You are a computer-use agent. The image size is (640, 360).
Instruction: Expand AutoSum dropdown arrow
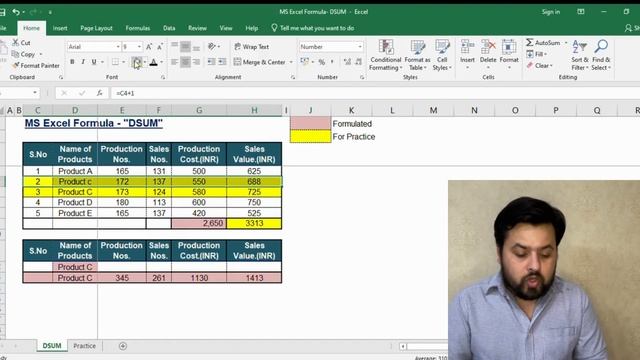[566, 43]
